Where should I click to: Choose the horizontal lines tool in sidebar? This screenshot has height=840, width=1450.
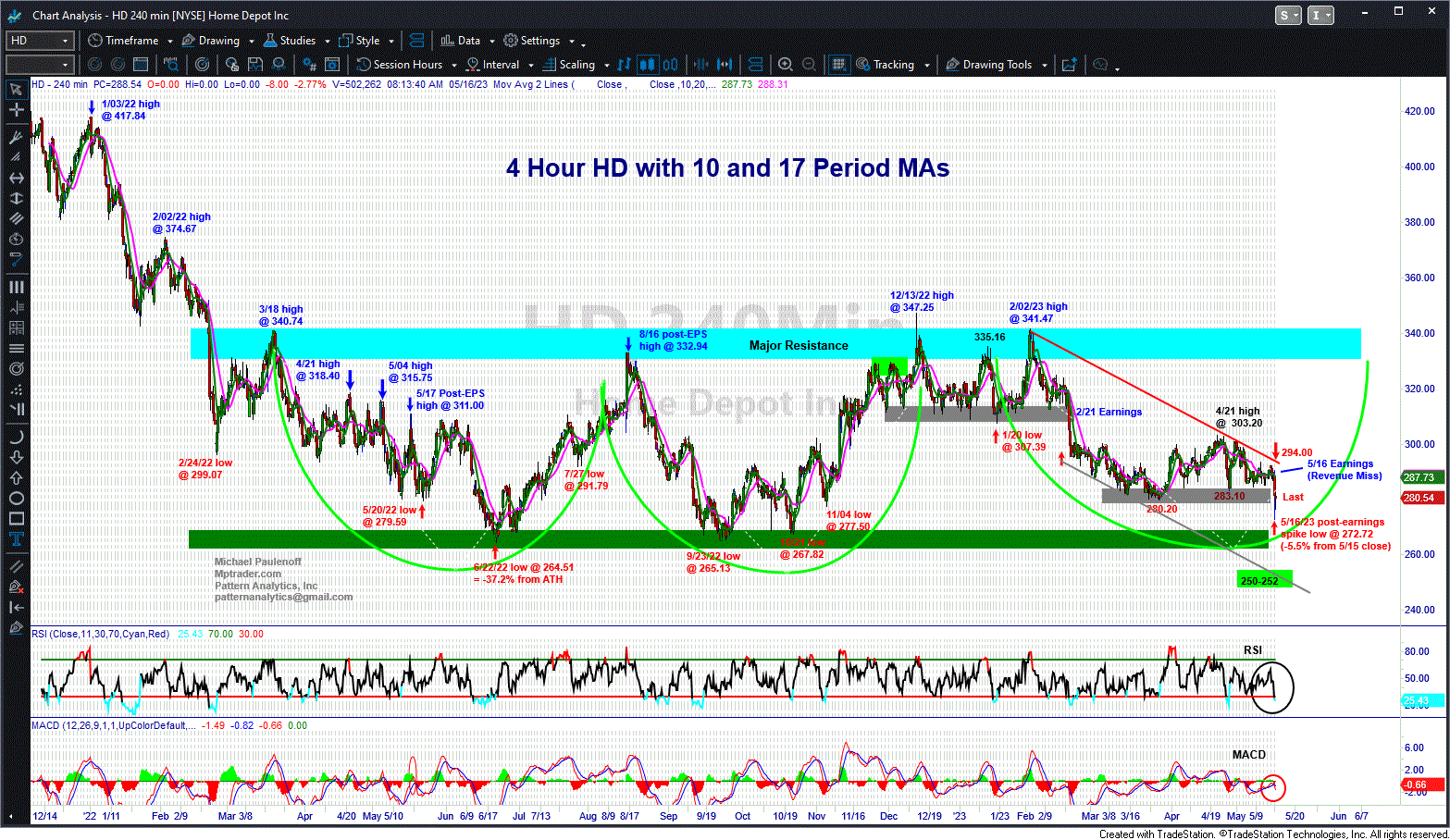point(16,349)
